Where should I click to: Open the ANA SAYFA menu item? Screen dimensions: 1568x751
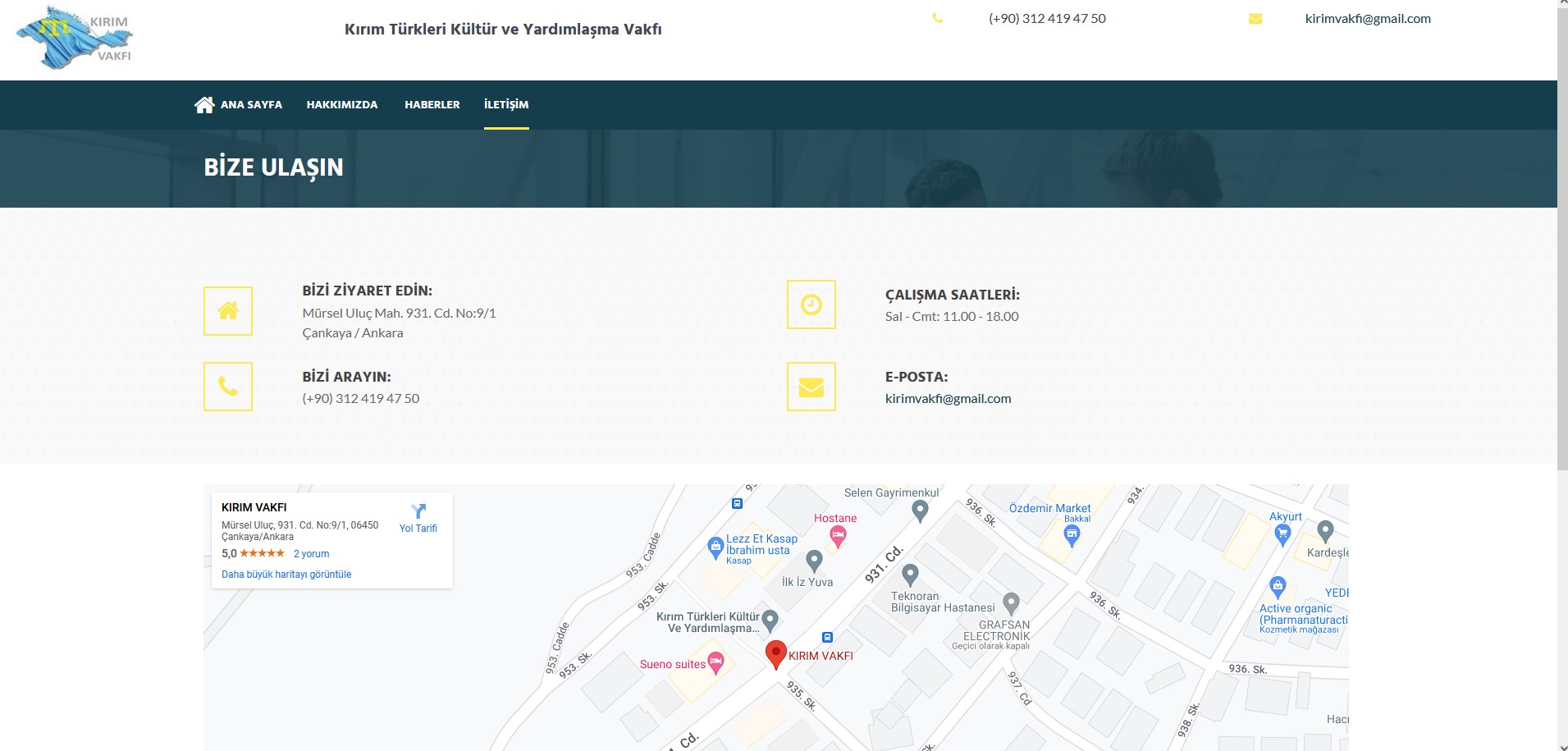point(251,104)
